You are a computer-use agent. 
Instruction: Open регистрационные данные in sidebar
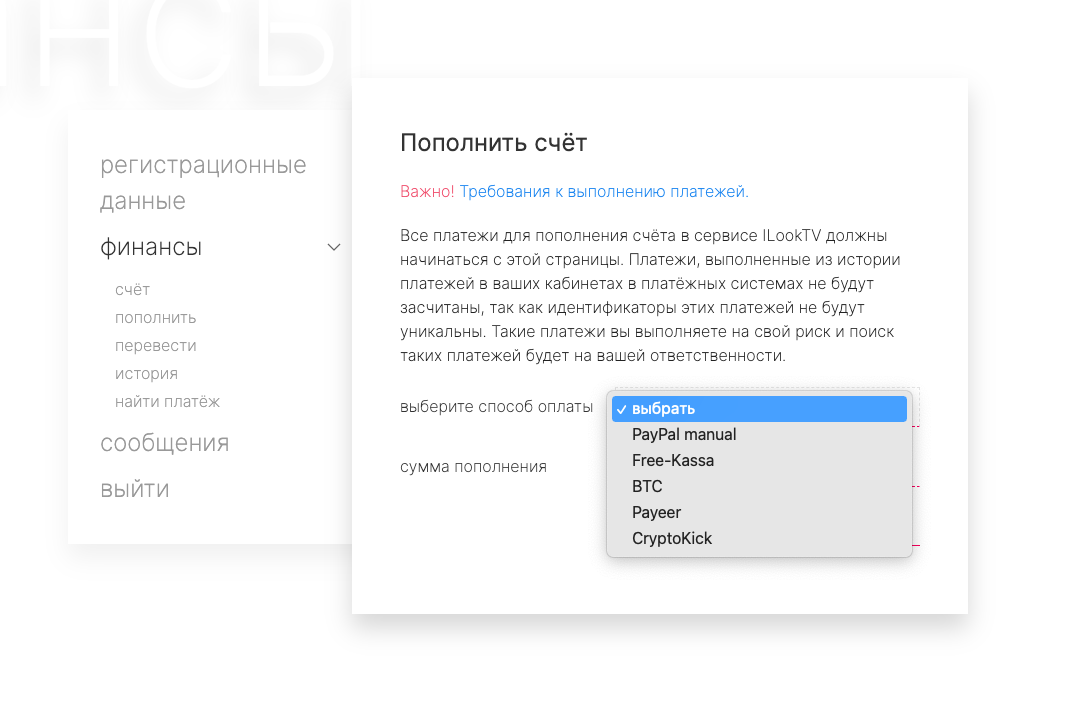coord(203,183)
